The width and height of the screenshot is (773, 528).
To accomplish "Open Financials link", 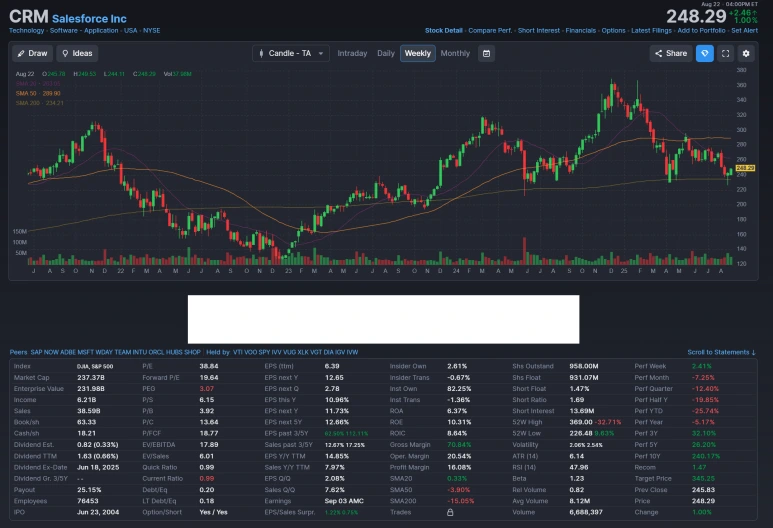I will [580, 31].
